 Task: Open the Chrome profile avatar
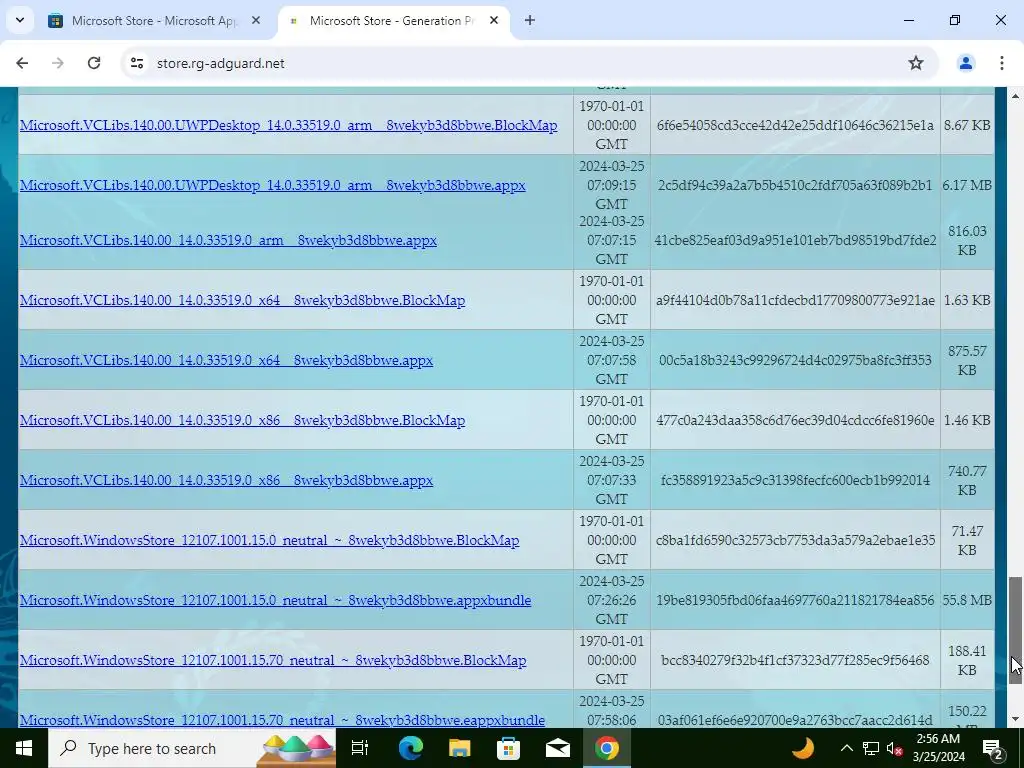(965, 63)
